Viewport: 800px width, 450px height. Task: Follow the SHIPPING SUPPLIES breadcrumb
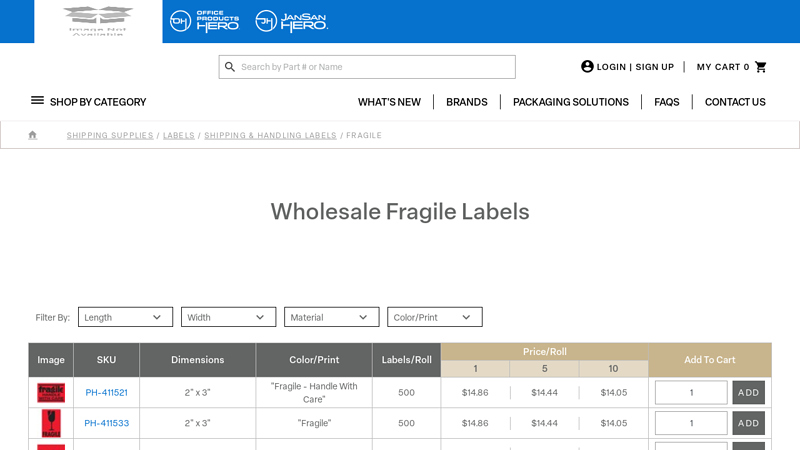click(x=110, y=135)
